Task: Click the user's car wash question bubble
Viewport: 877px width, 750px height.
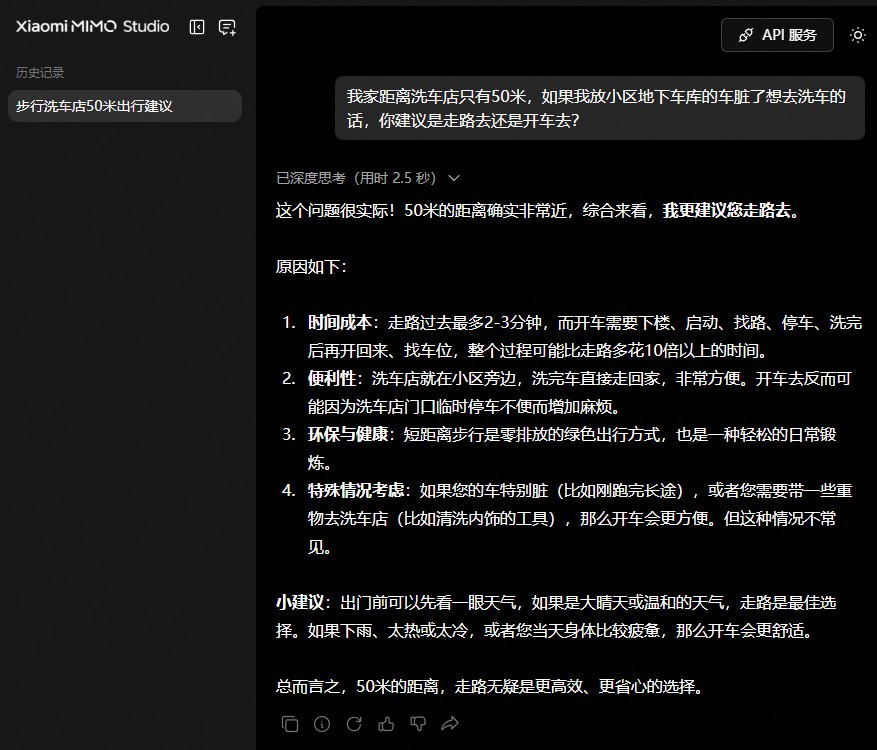Action: [598, 108]
